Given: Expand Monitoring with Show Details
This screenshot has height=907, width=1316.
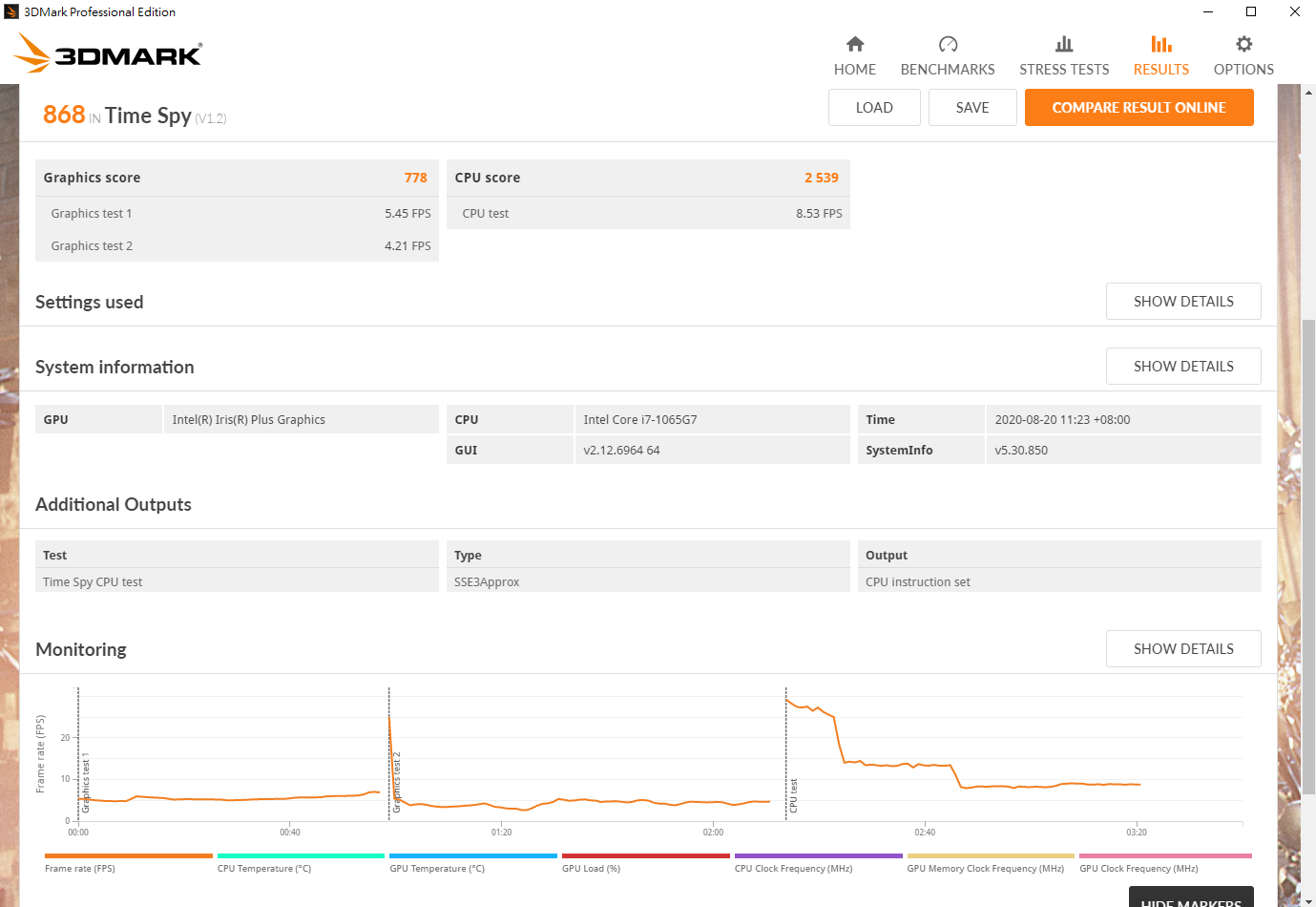Looking at the screenshot, I should click(1182, 649).
